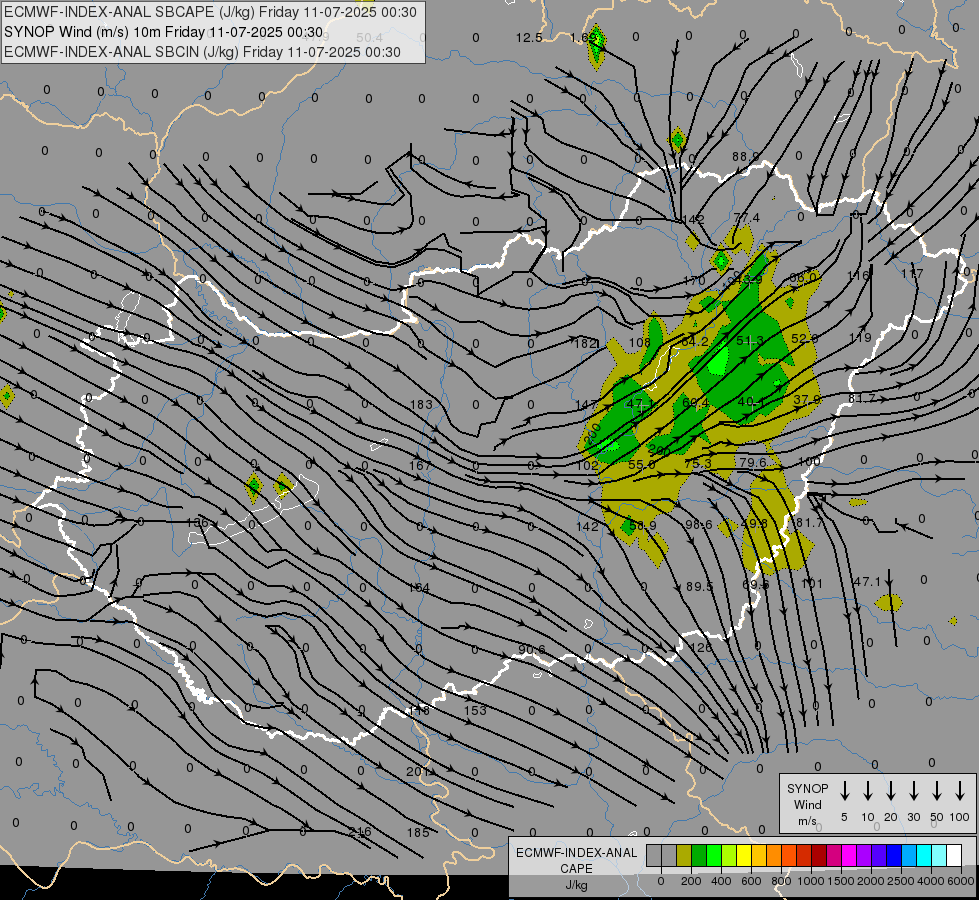Select the dark green CAPE legend swatch
This screenshot has height=900, width=979.
tap(699, 855)
